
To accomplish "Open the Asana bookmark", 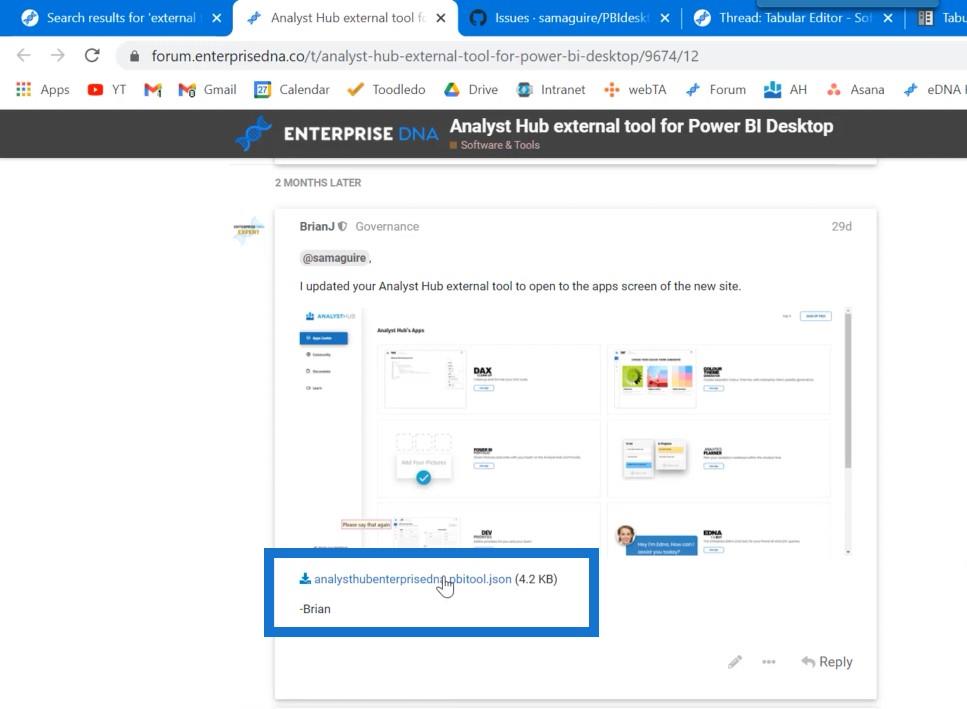I will [x=855, y=89].
